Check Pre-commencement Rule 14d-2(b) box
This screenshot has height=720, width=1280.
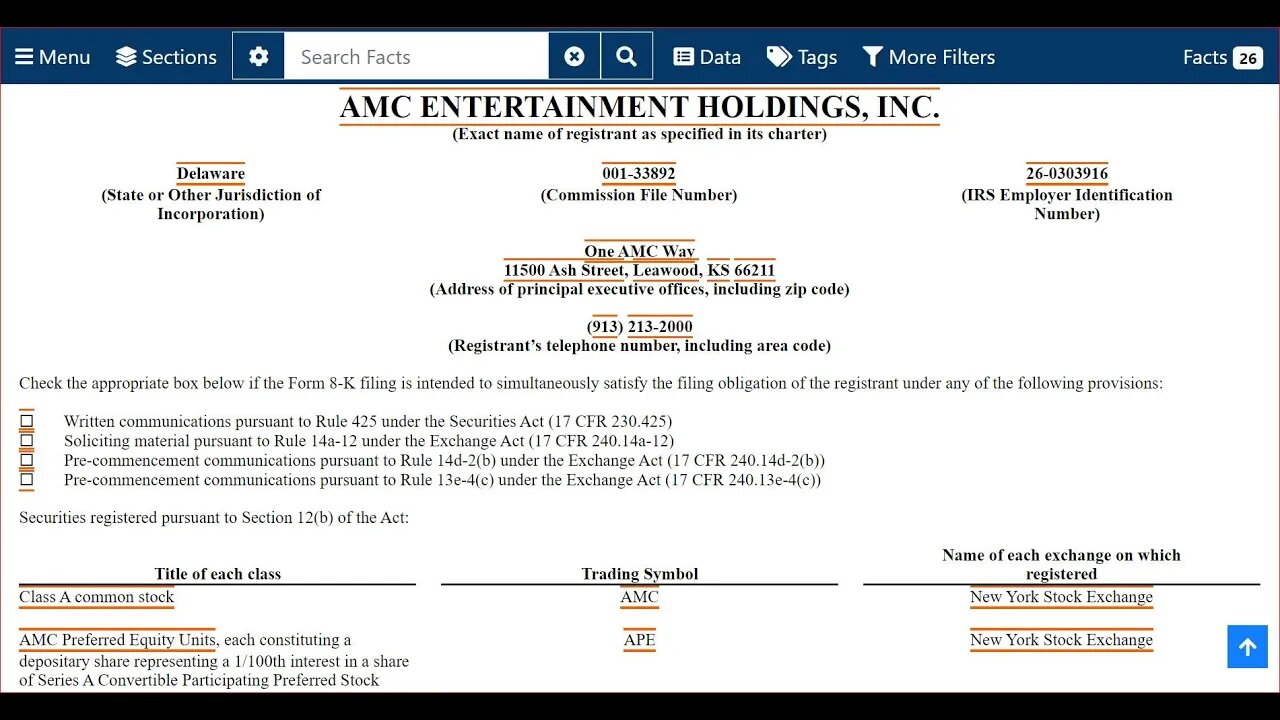[26, 460]
